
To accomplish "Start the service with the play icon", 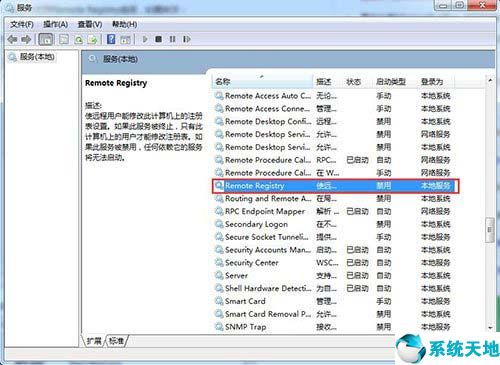I will click(x=145, y=39).
